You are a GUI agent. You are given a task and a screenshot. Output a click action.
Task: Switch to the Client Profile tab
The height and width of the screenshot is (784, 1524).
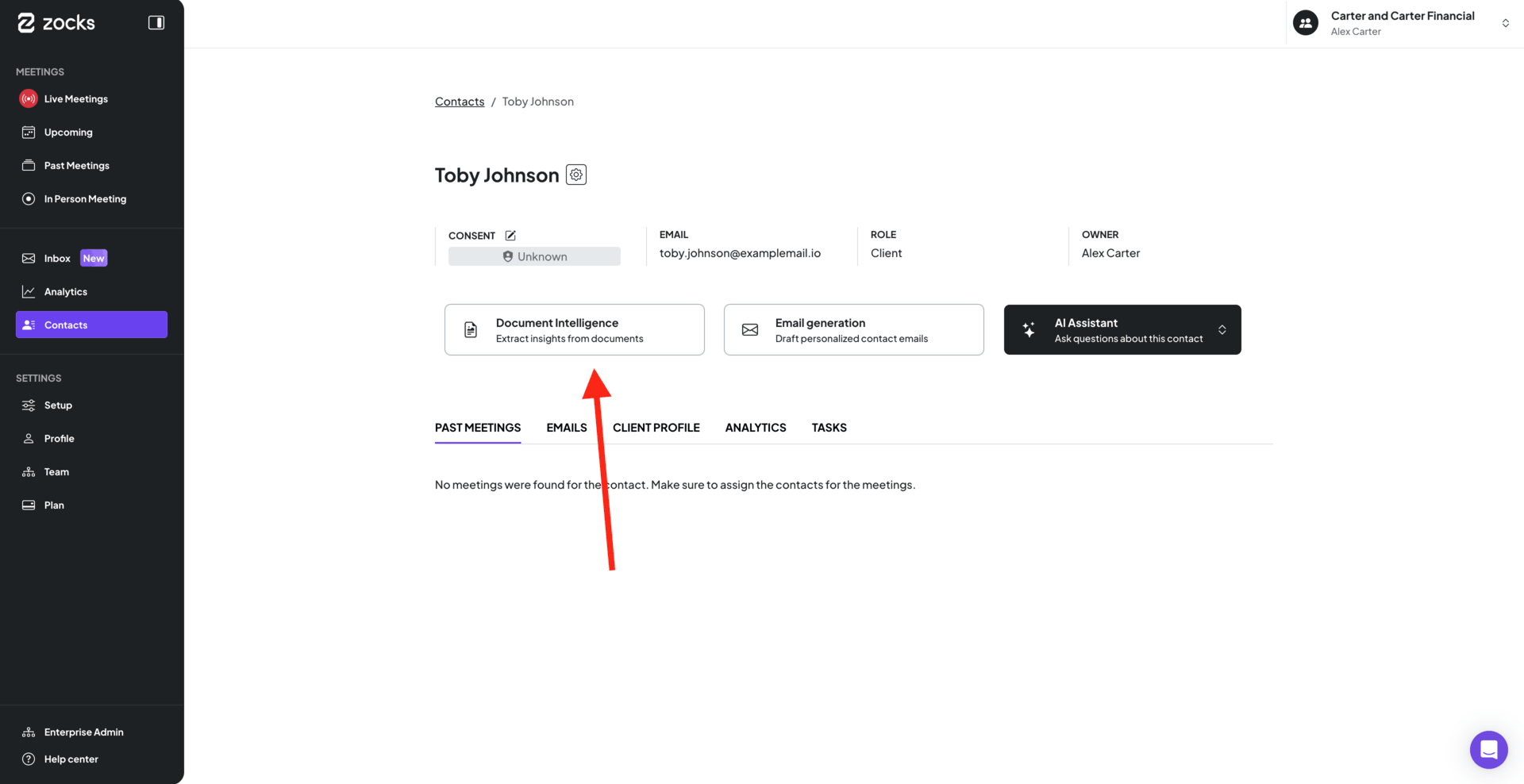pyautogui.click(x=656, y=428)
